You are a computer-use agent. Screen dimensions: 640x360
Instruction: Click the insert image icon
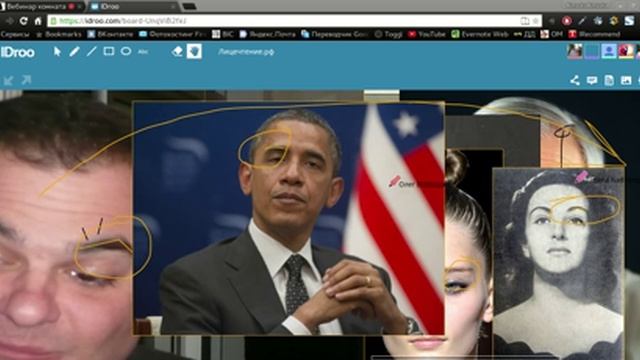626,80
